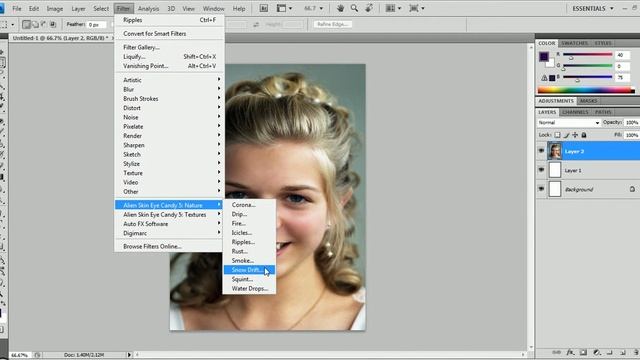Open Alien Skin Eye Candy 5: Textures submenu
640x360 pixels.
tap(169, 214)
